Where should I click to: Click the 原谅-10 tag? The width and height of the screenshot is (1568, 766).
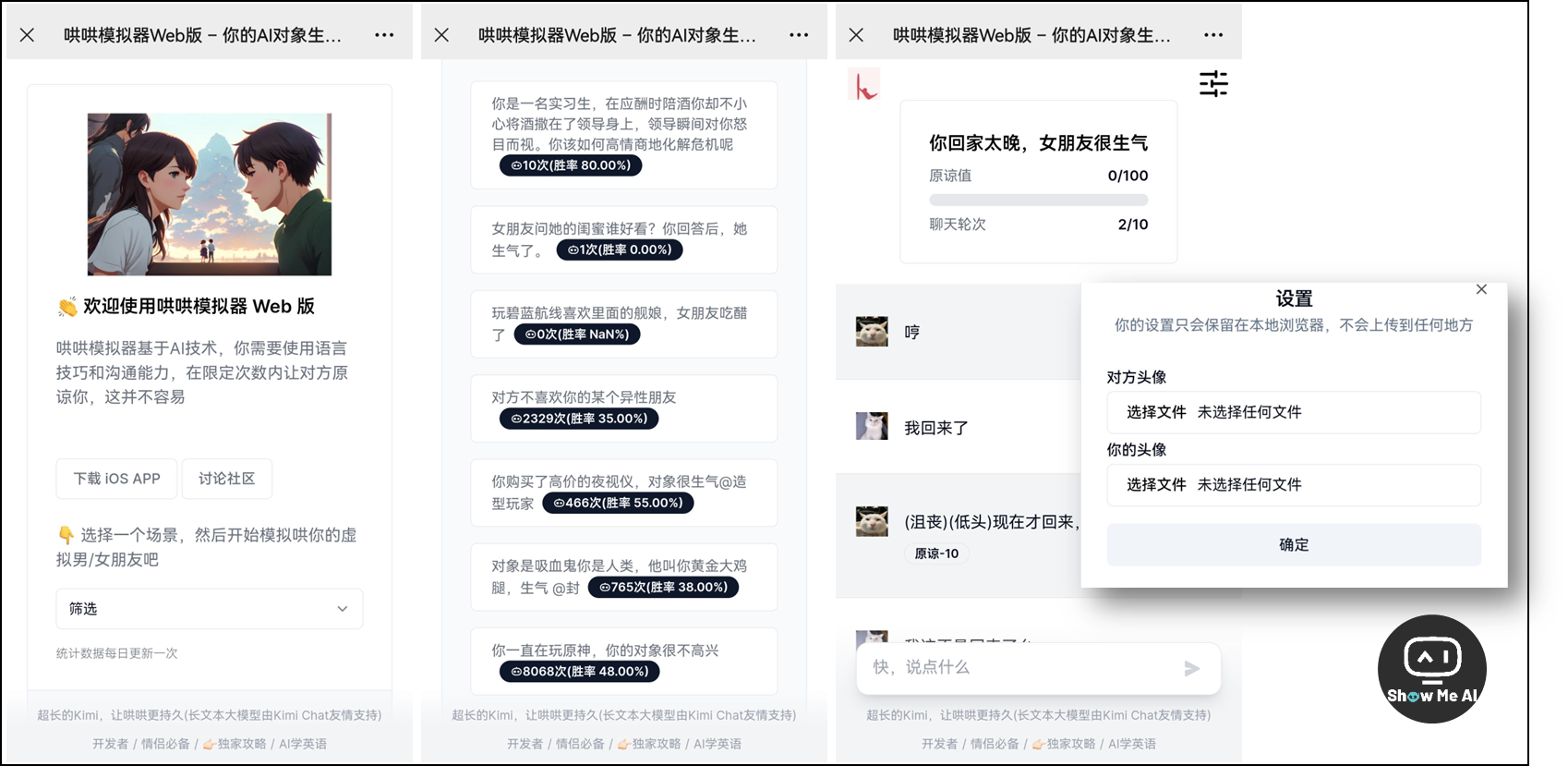click(936, 553)
